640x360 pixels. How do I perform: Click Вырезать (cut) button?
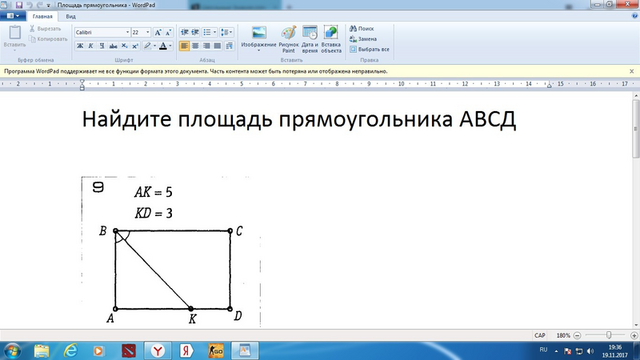tap(45, 29)
